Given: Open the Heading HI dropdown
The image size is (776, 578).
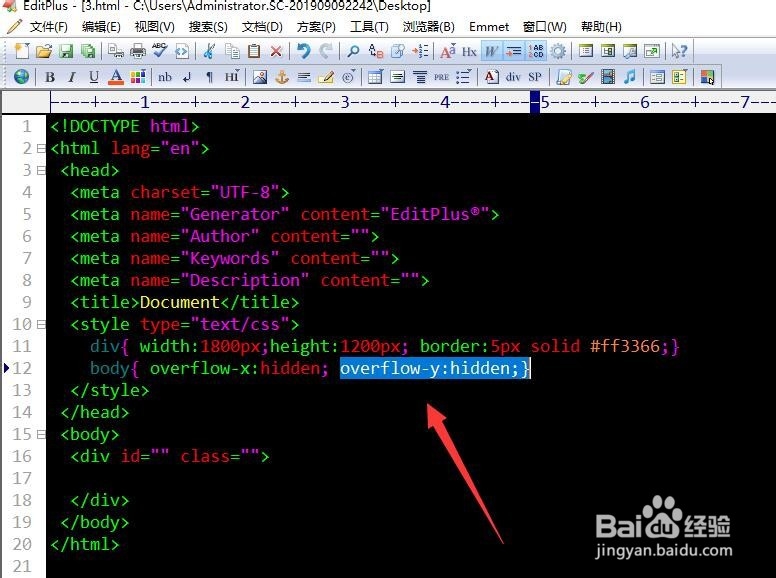Looking at the screenshot, I should tap(232, 77).
